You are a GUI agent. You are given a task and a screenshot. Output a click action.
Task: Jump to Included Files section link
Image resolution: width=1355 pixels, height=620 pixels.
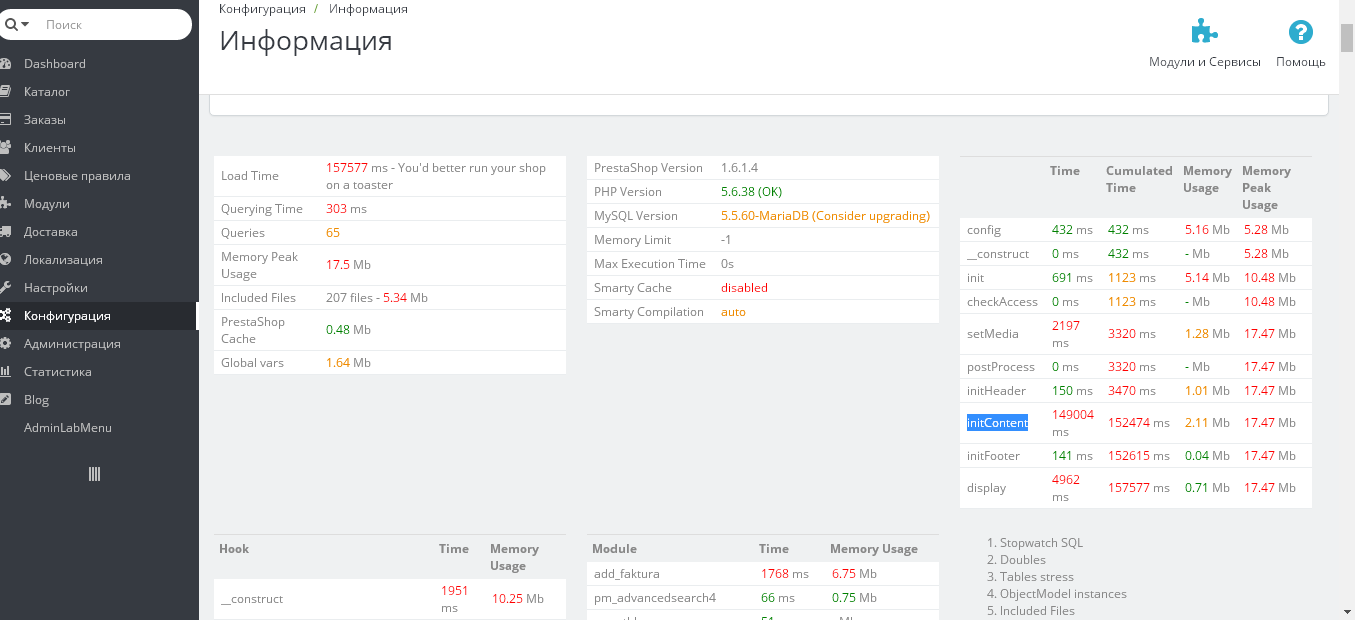pos(1037,611)
